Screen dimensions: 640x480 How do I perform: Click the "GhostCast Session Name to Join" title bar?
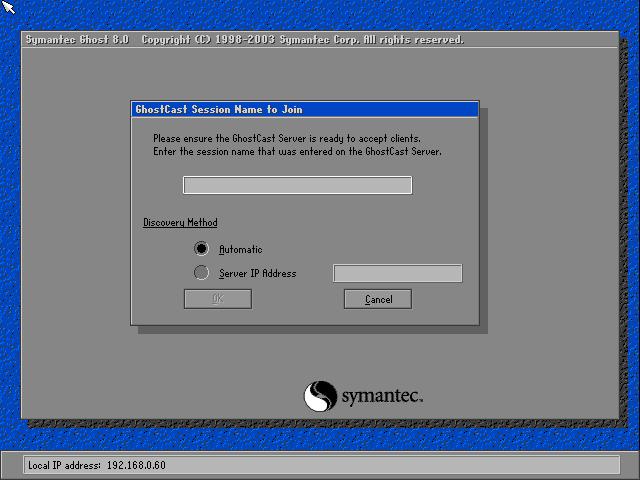click(304, 109)
